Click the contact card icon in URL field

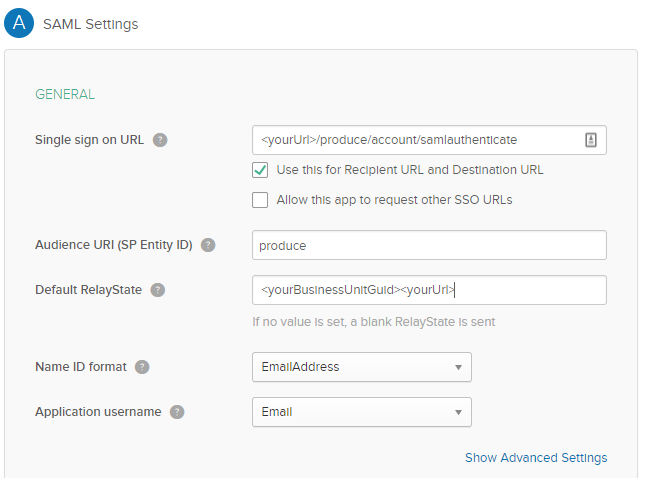click(x=590, y=140)
